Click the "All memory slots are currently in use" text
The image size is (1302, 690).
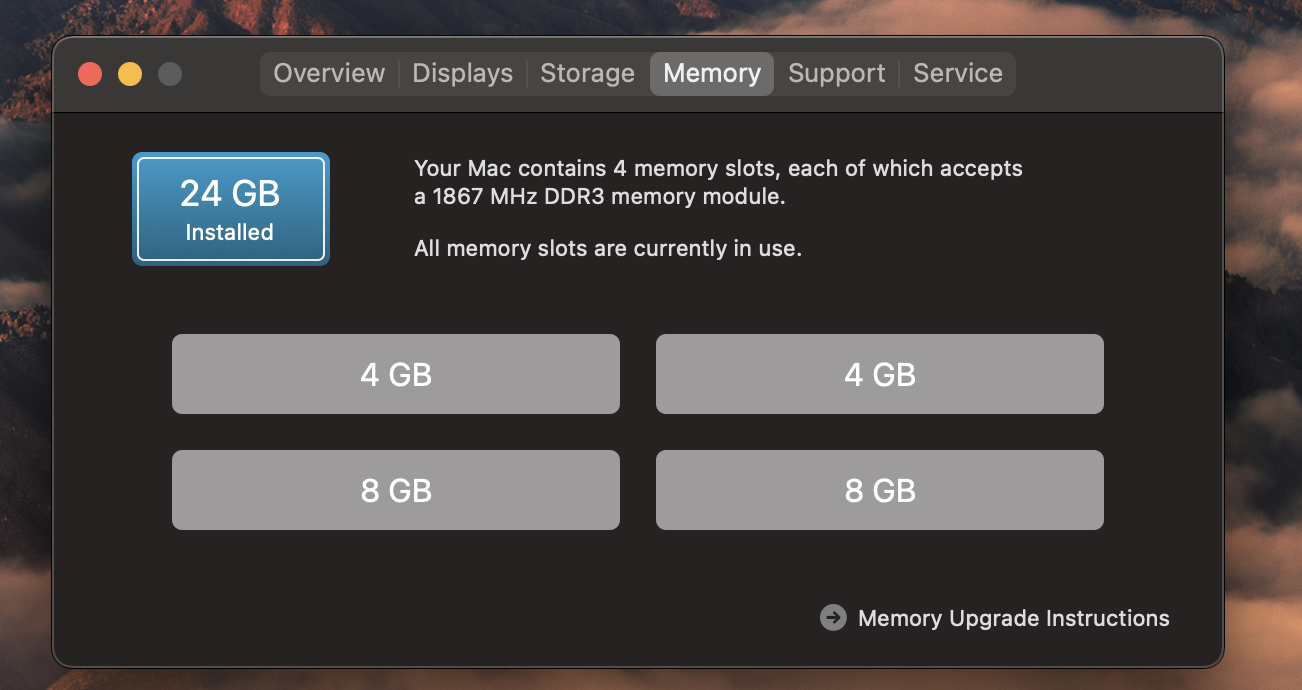pos(608,248)
